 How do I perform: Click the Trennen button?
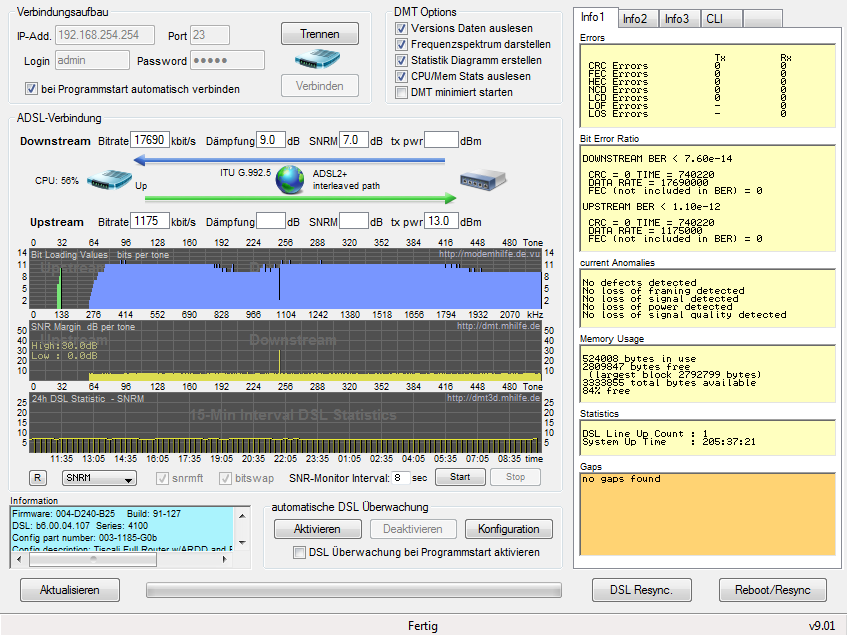tap(320, 34)
